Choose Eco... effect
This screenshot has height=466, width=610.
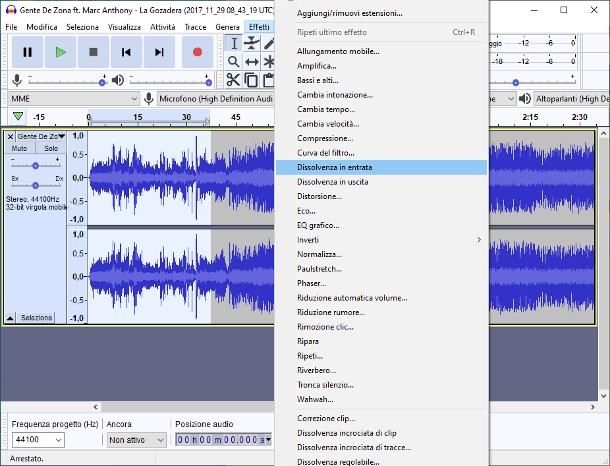tap(381, 211)
